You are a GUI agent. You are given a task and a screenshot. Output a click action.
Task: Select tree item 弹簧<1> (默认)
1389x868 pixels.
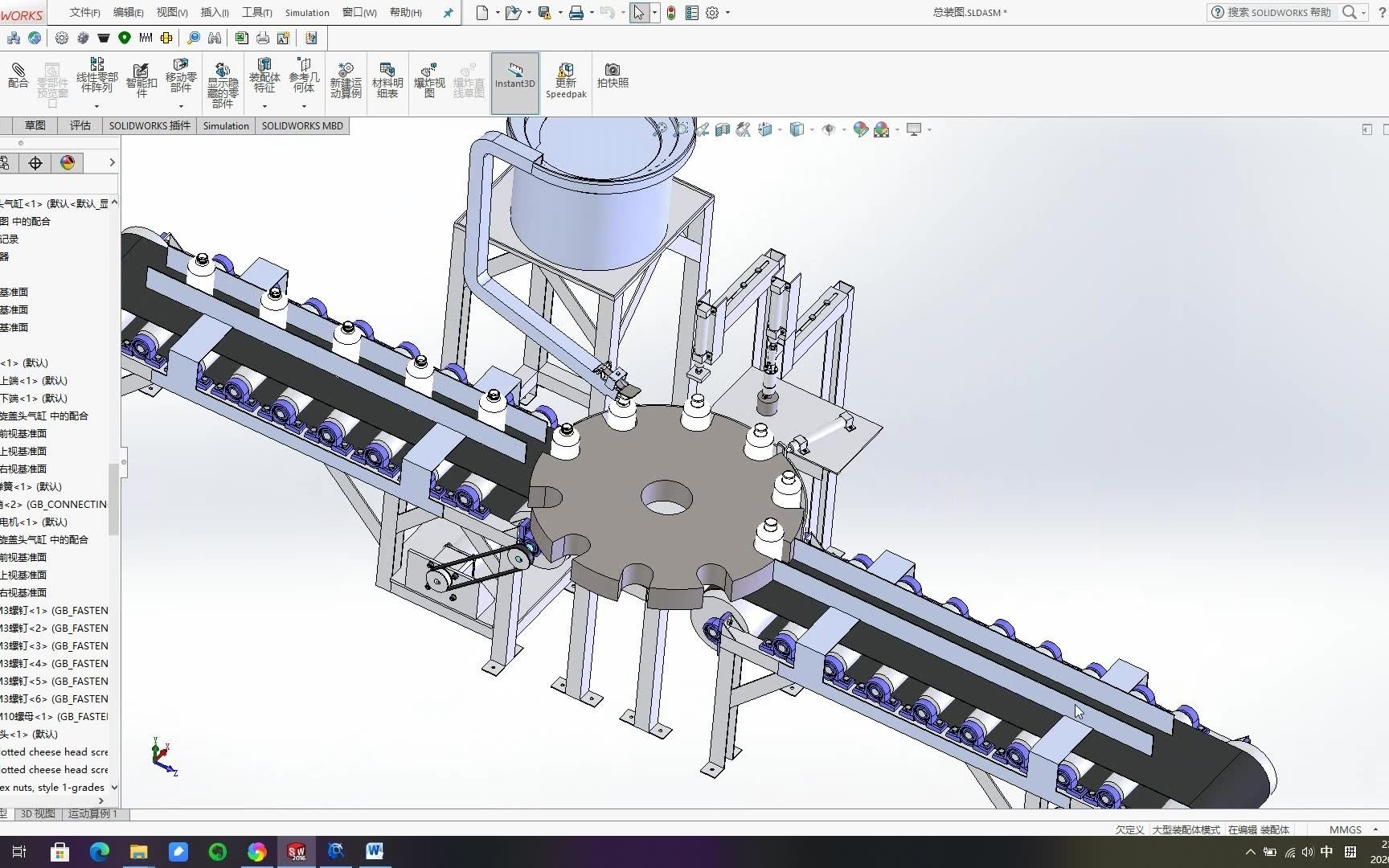pyautogui.click(x=31, y=487)
